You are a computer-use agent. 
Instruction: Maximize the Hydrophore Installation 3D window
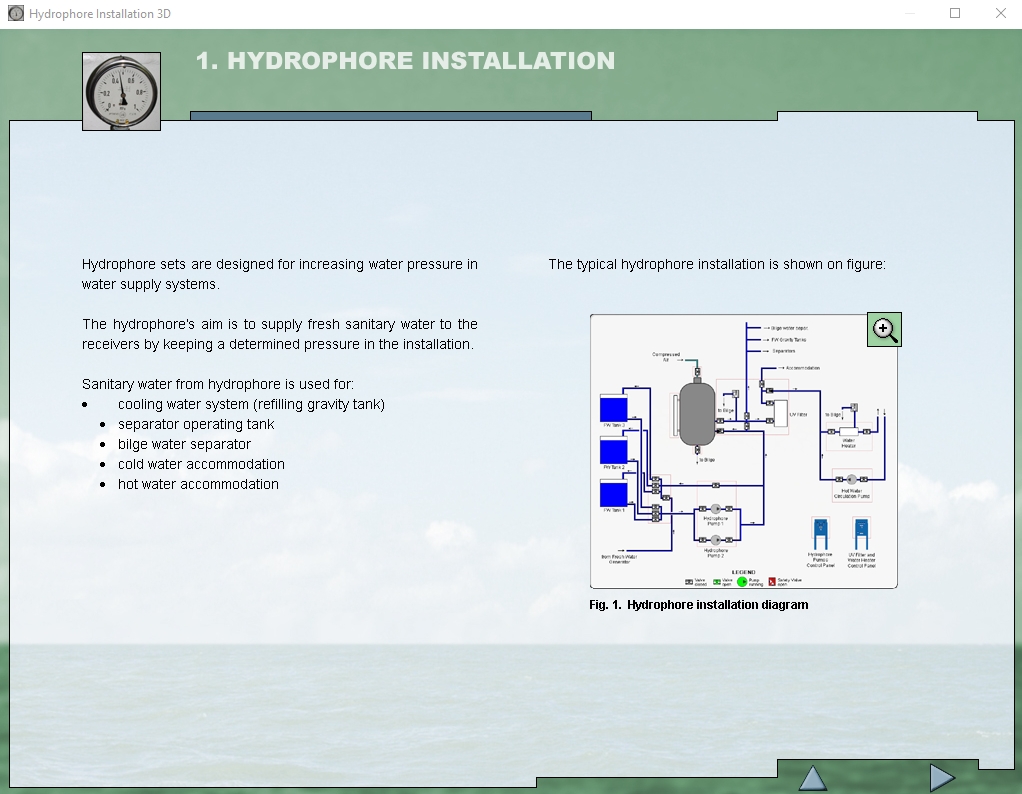(955, 13)
